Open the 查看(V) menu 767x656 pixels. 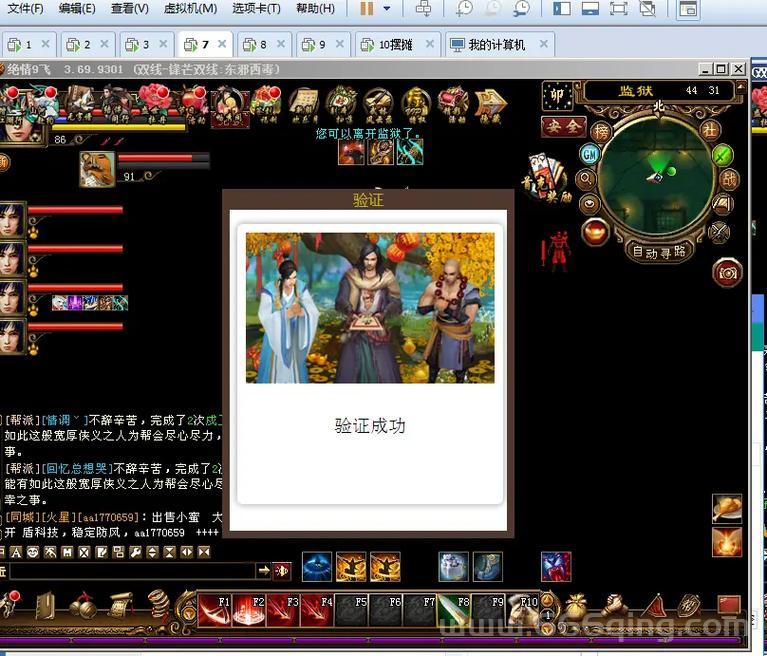coord(130,8)
